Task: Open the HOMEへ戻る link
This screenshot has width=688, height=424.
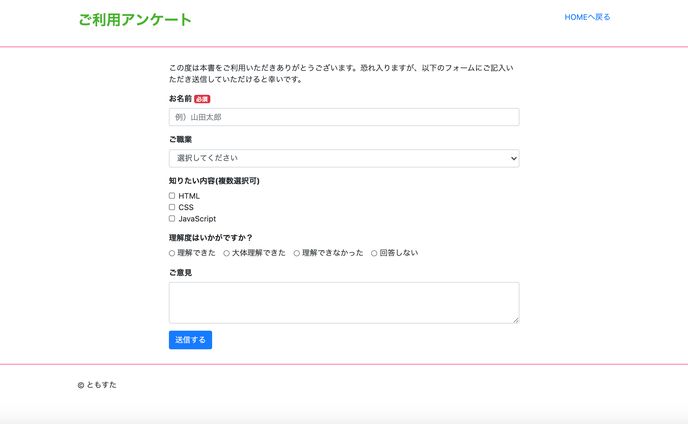Action: 587,17
